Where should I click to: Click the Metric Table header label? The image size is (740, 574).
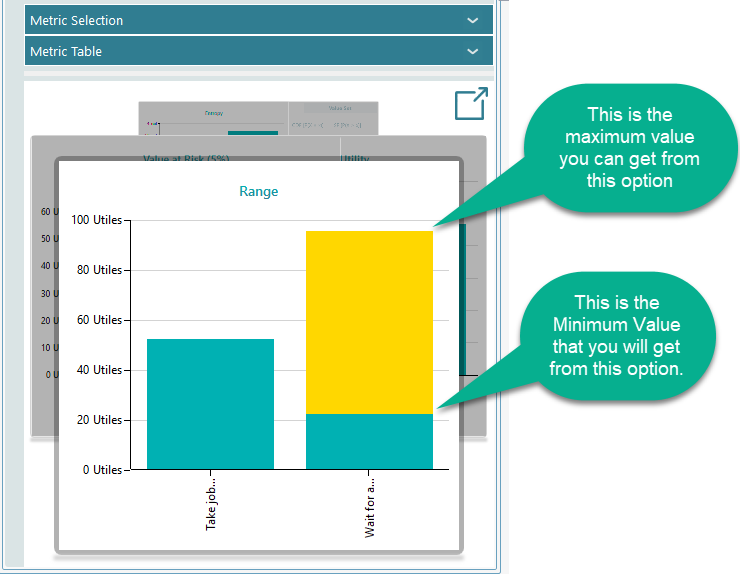66,51
